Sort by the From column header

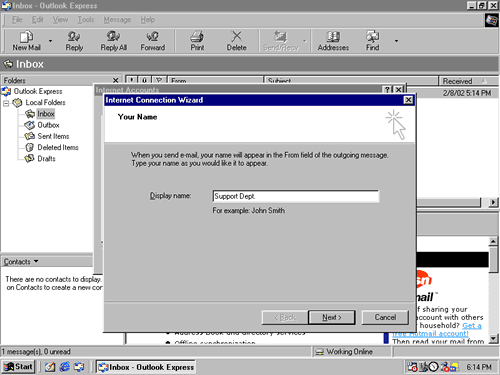(215, 81)
